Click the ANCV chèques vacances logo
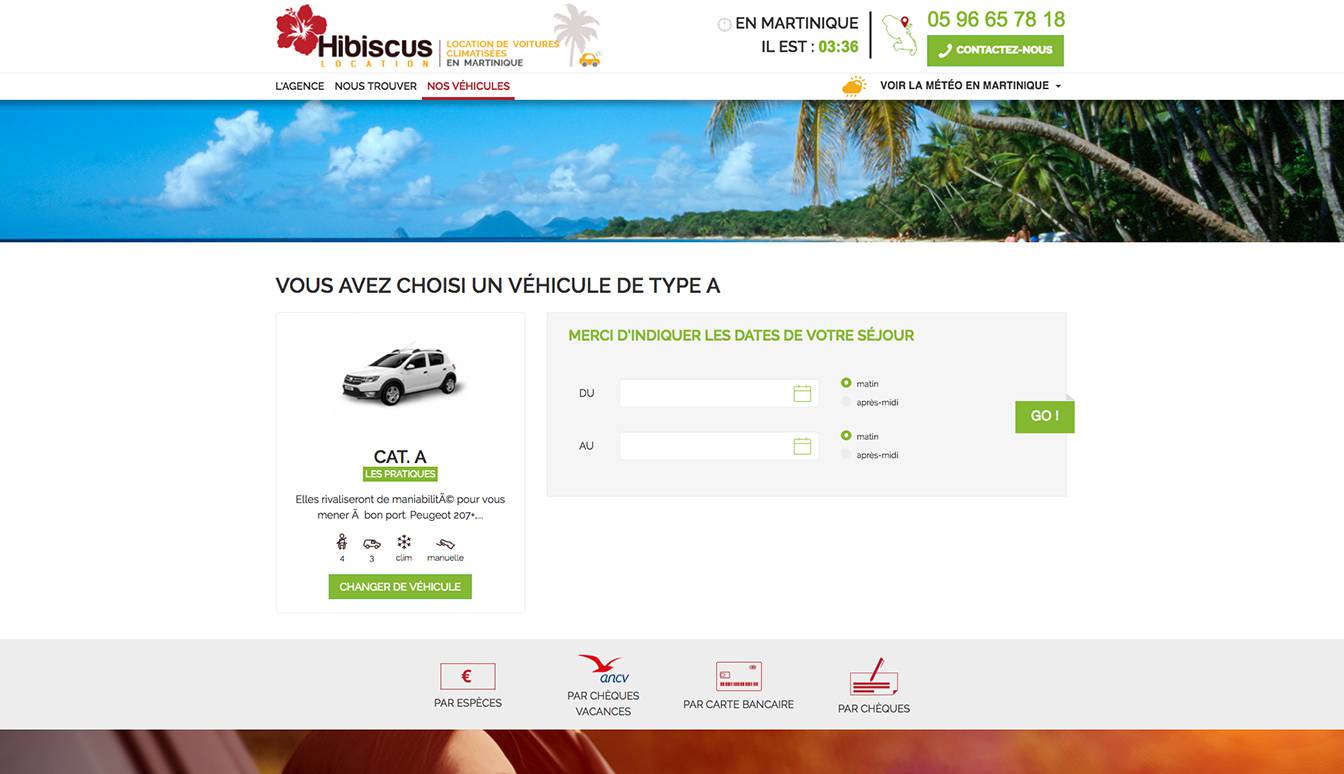 click(x=603, y=669)
